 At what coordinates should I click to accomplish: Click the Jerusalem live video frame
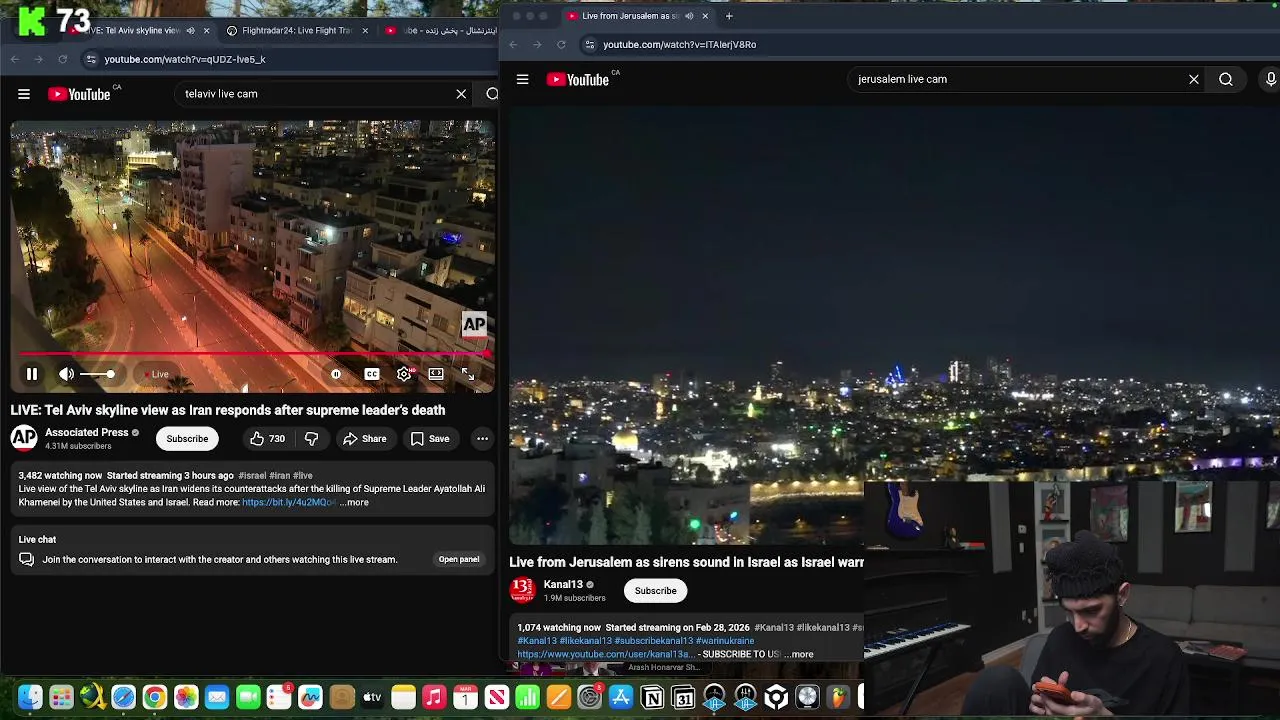(x=894, y=324)
